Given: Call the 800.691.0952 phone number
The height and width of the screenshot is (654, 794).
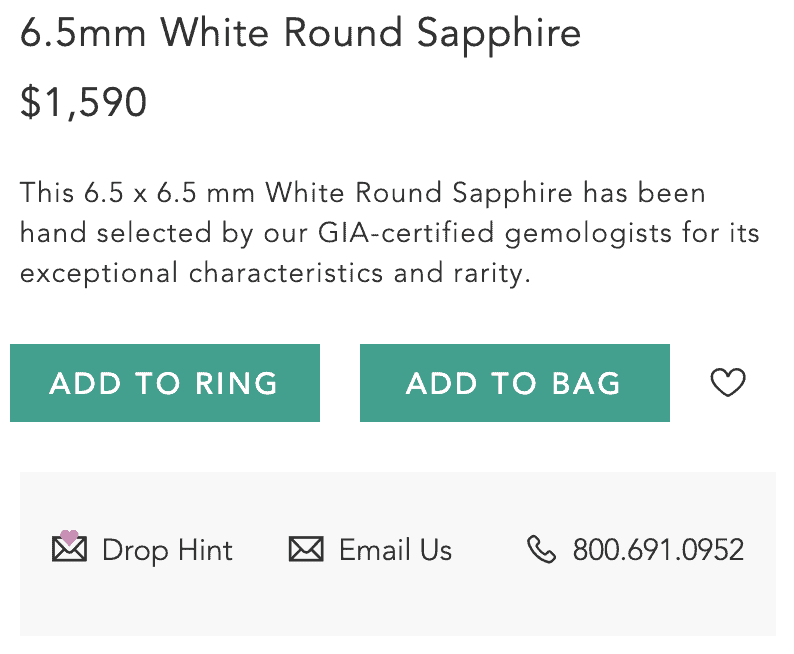Looking at the screenshot, I should click(658, 550).
